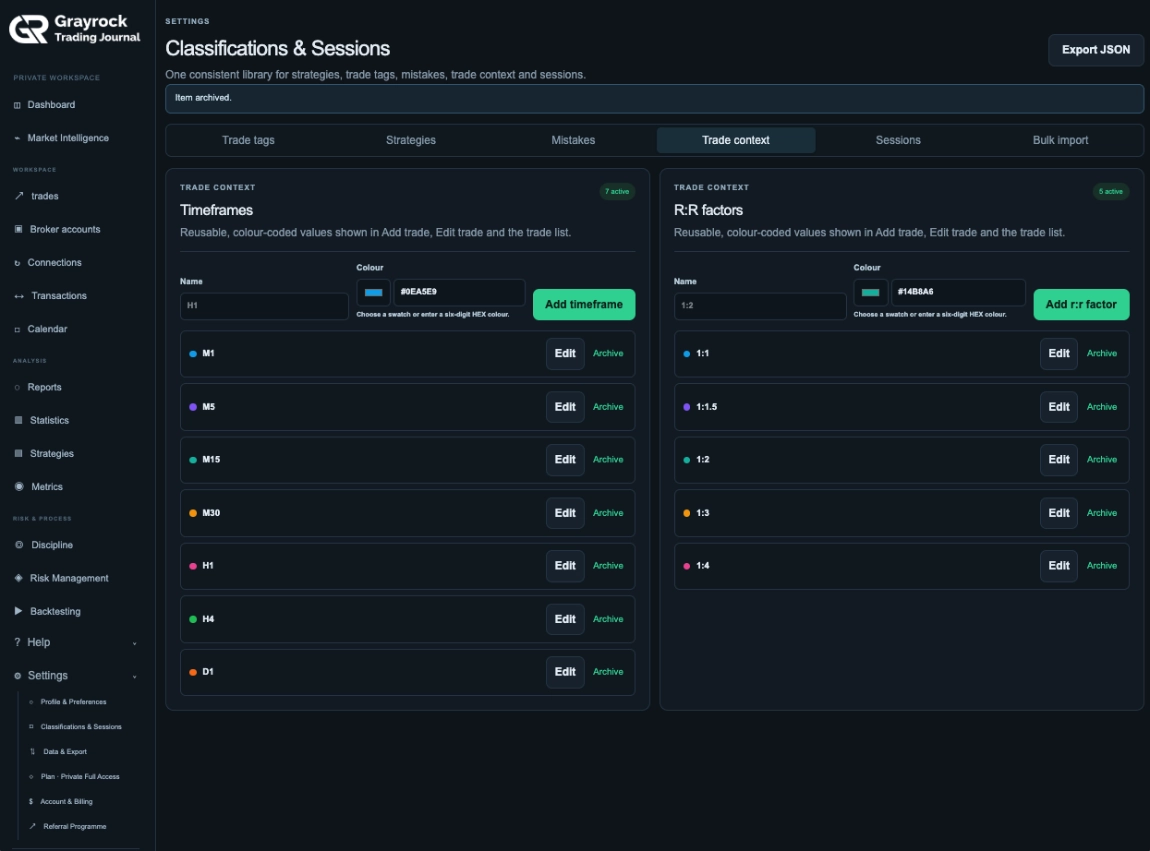This screenshot has width=1150, height=851.
Task: Click the Discipline icon in sidebar
Action: point(19,545)
